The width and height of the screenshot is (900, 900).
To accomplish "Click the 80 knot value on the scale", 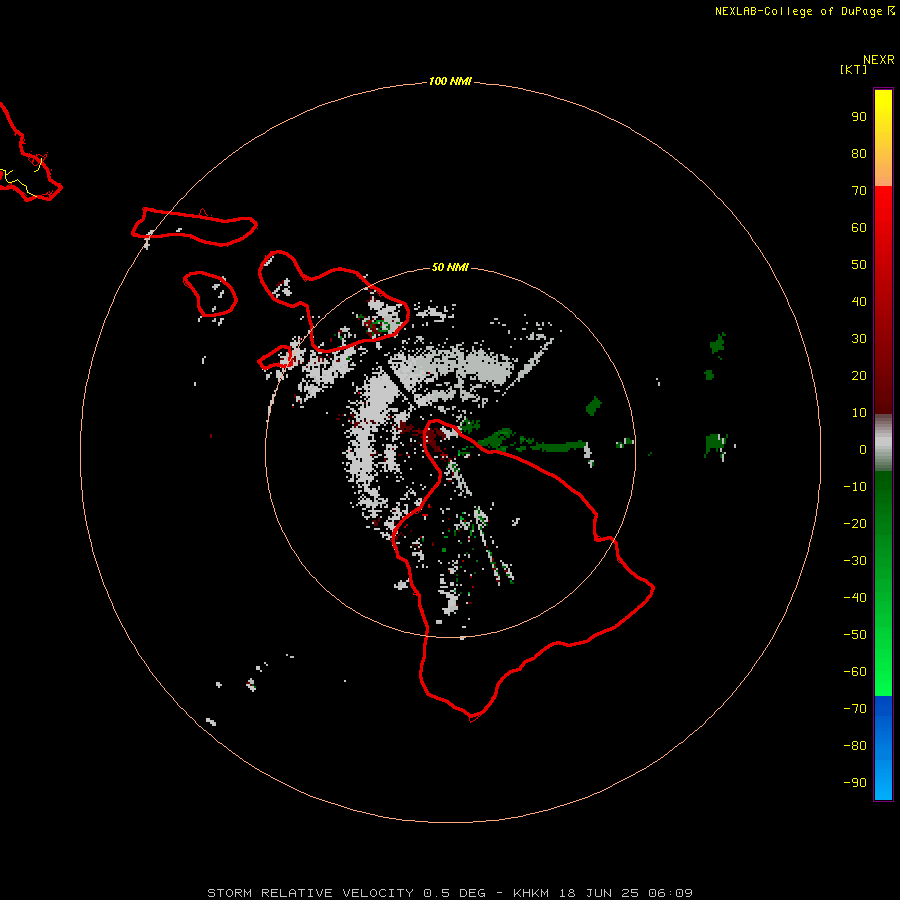I will [859, 153].
